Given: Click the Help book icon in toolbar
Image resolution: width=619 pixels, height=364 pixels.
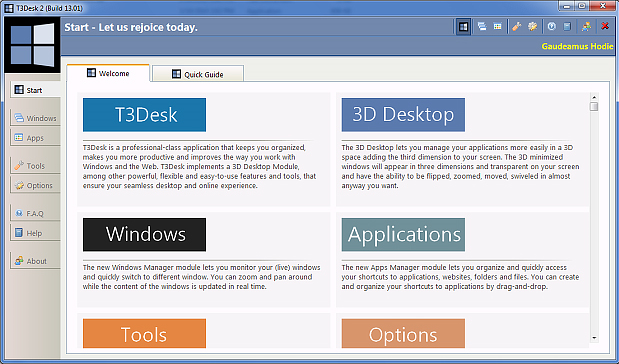Looking at the screenshot, I should pyautogui.click(x=567, y=26).
